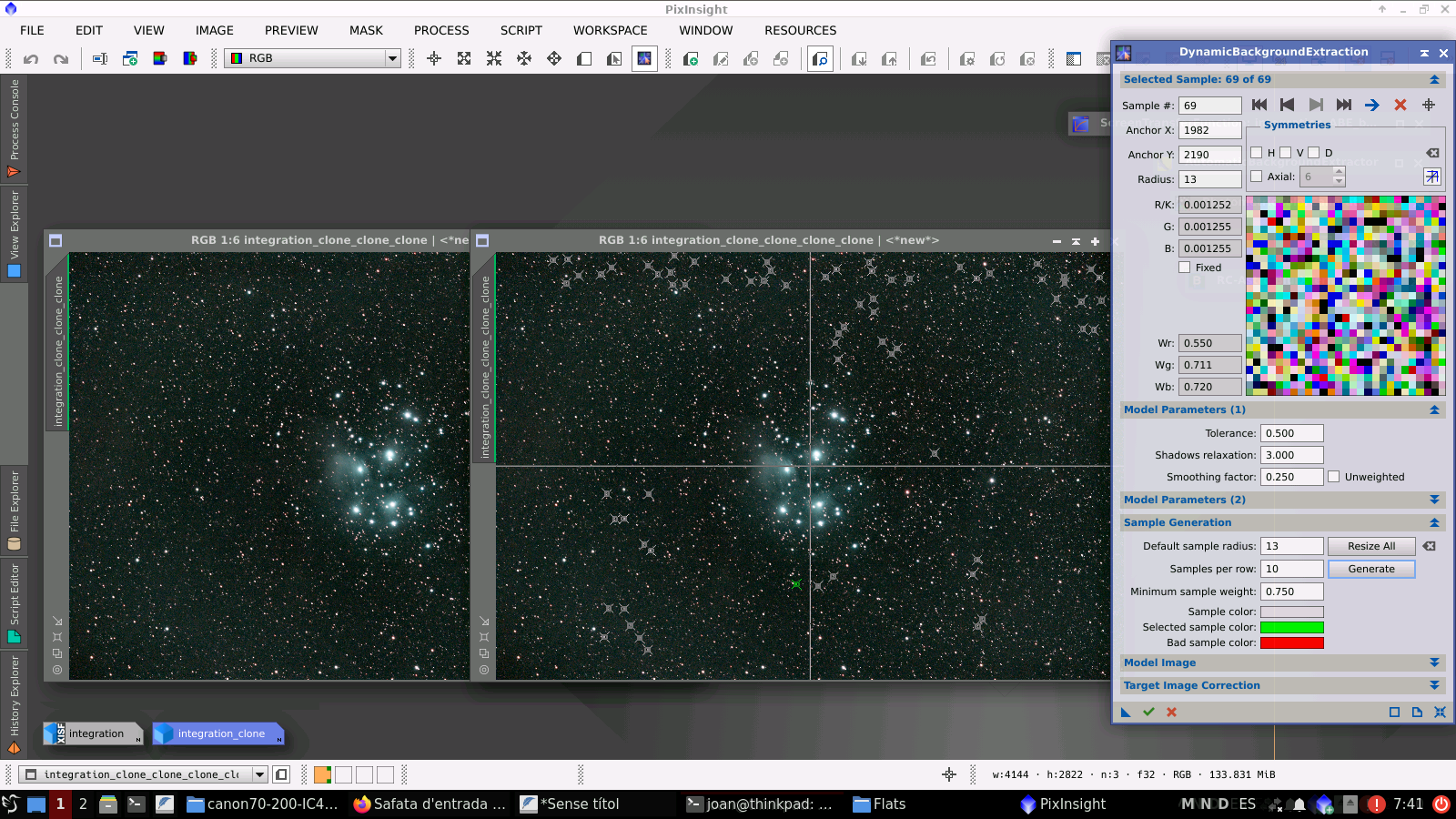Click the red X to cancel DBE process
This screenshot has width=1456, height=819.
coord(1171,713)
